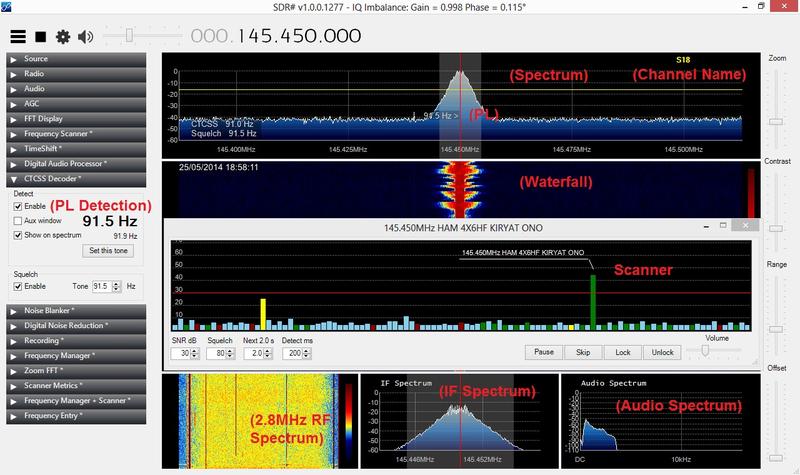Expand the Frequency Scanner panel
Viewport: 800px width, 475px height.
(x=76, y=134)
